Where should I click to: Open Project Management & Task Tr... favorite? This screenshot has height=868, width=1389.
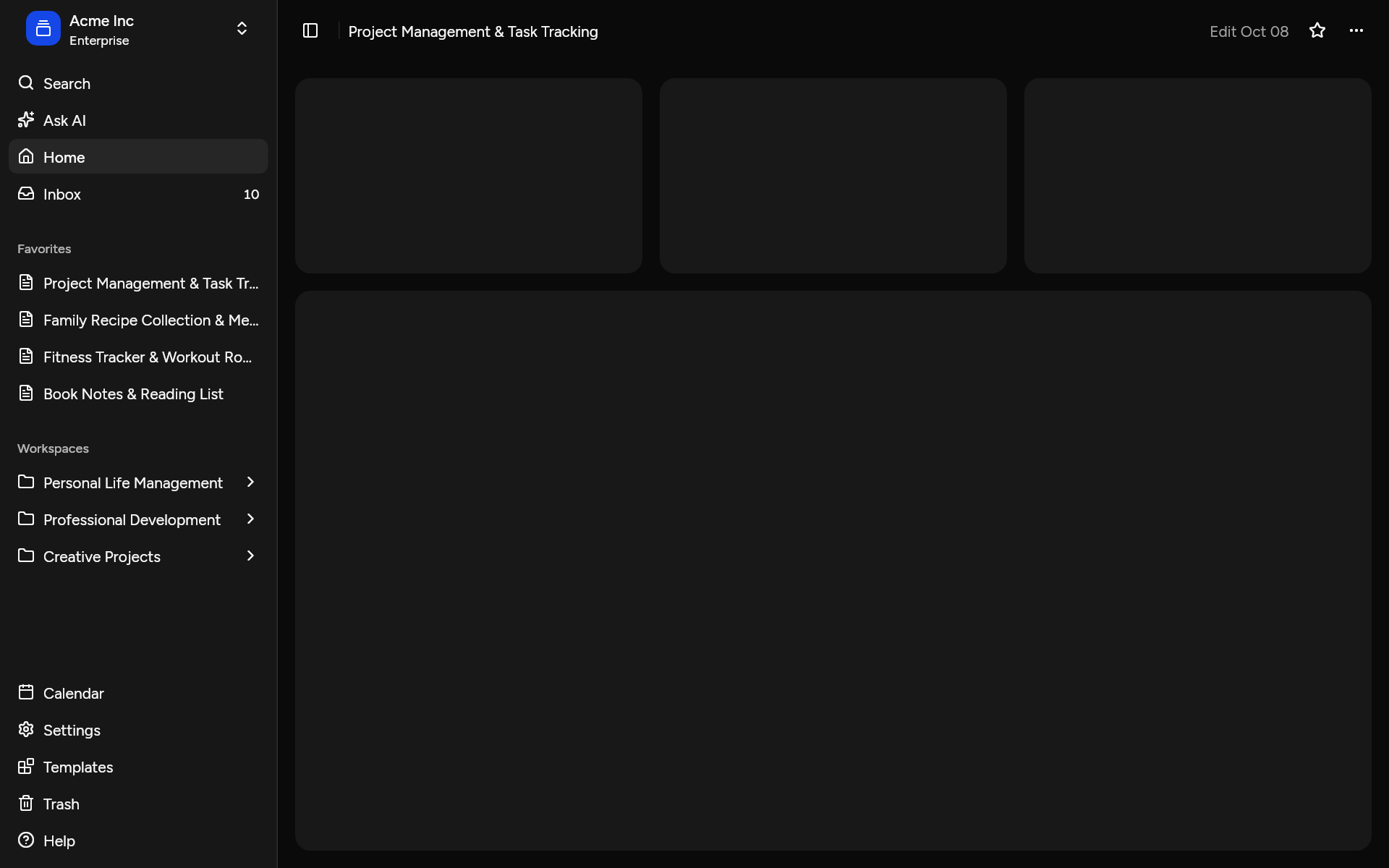[138, 283]
